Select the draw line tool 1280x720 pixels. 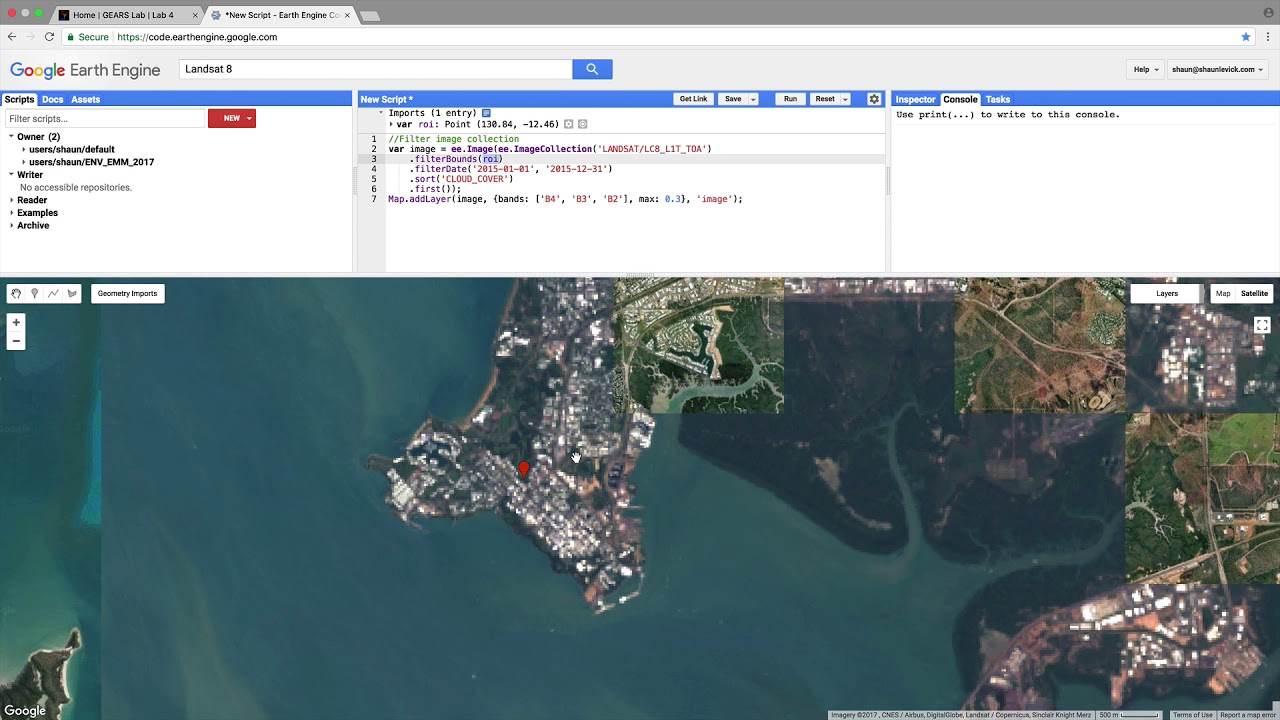click(53, 293)
